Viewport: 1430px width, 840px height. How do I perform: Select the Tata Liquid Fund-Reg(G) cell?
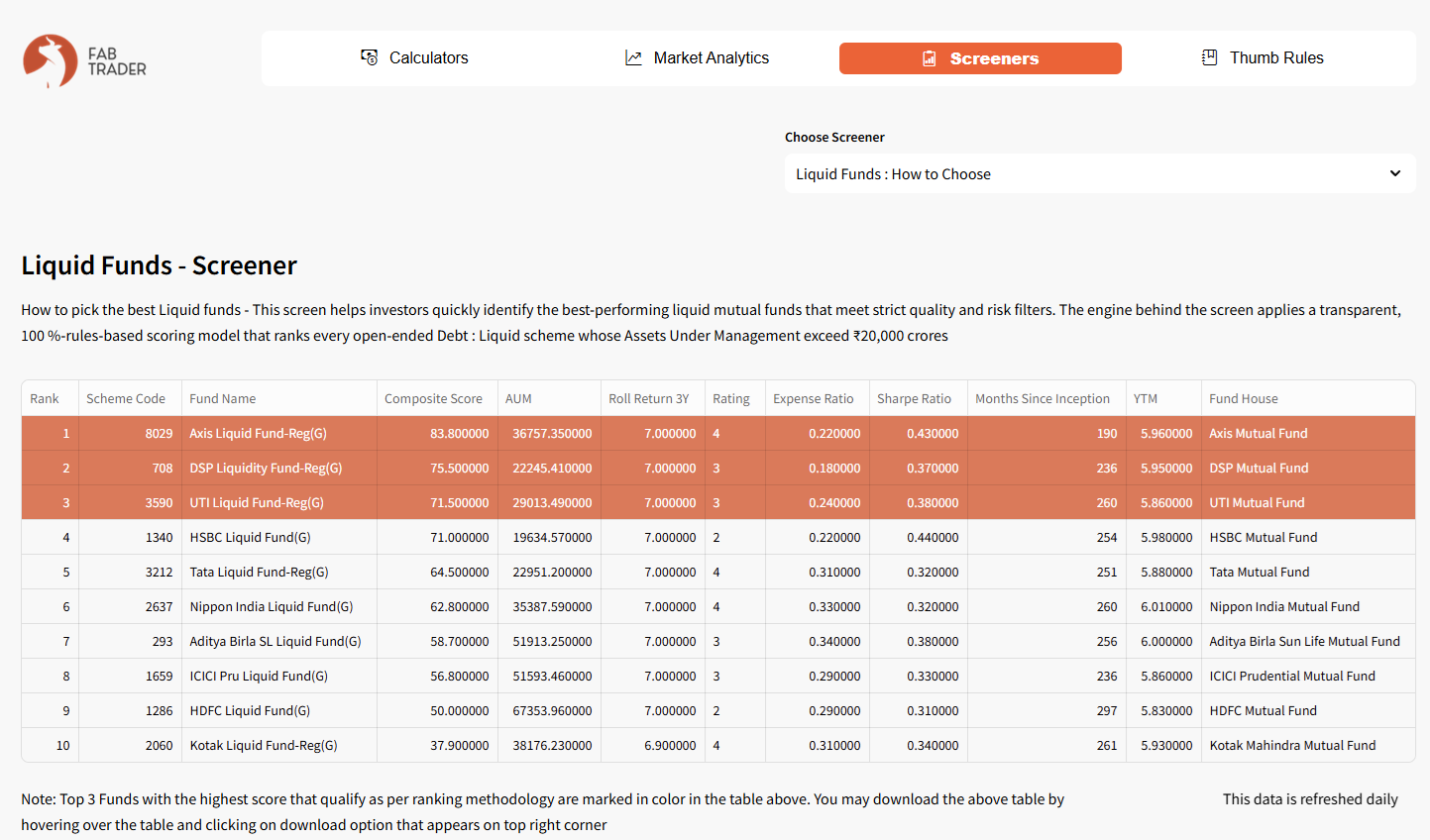pyautogui.click(x=278, y=572)
